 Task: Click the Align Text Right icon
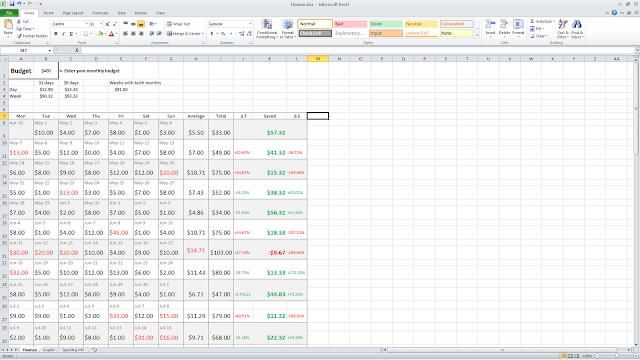pos(141,33)
